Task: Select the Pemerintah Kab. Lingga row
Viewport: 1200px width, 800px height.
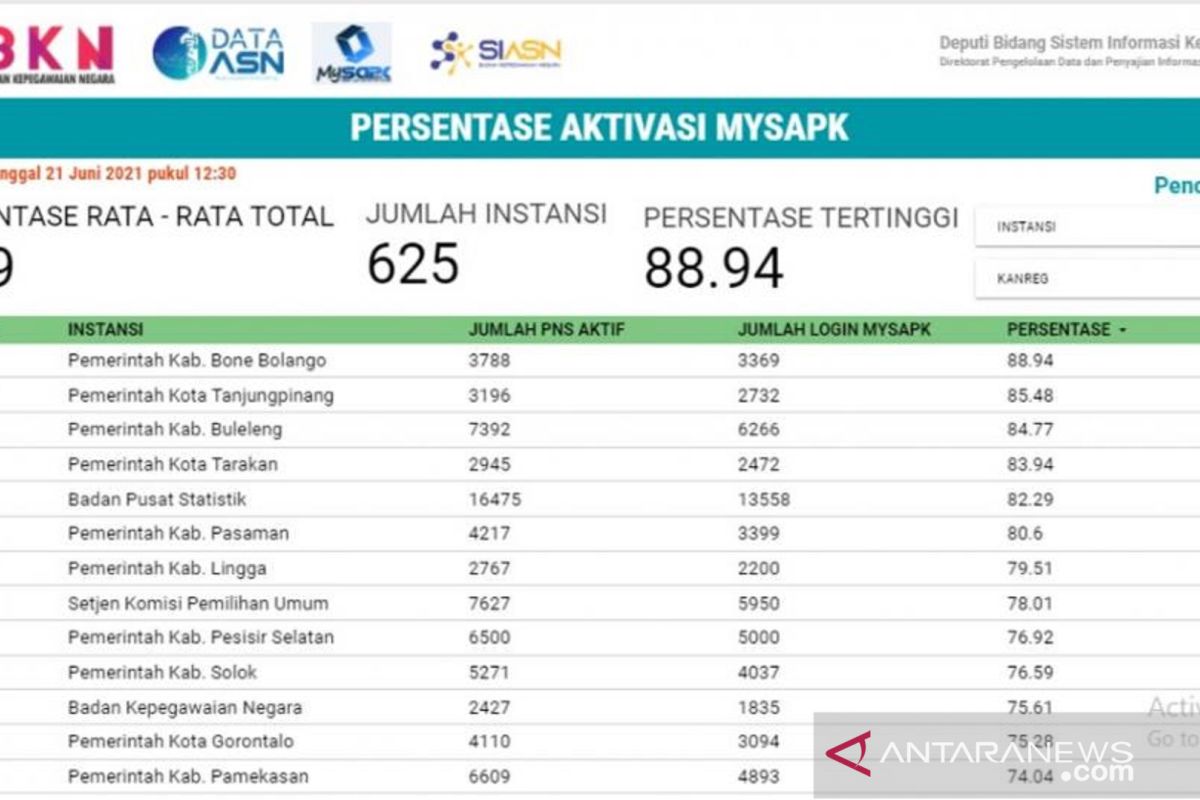Action: coord(600,568)
